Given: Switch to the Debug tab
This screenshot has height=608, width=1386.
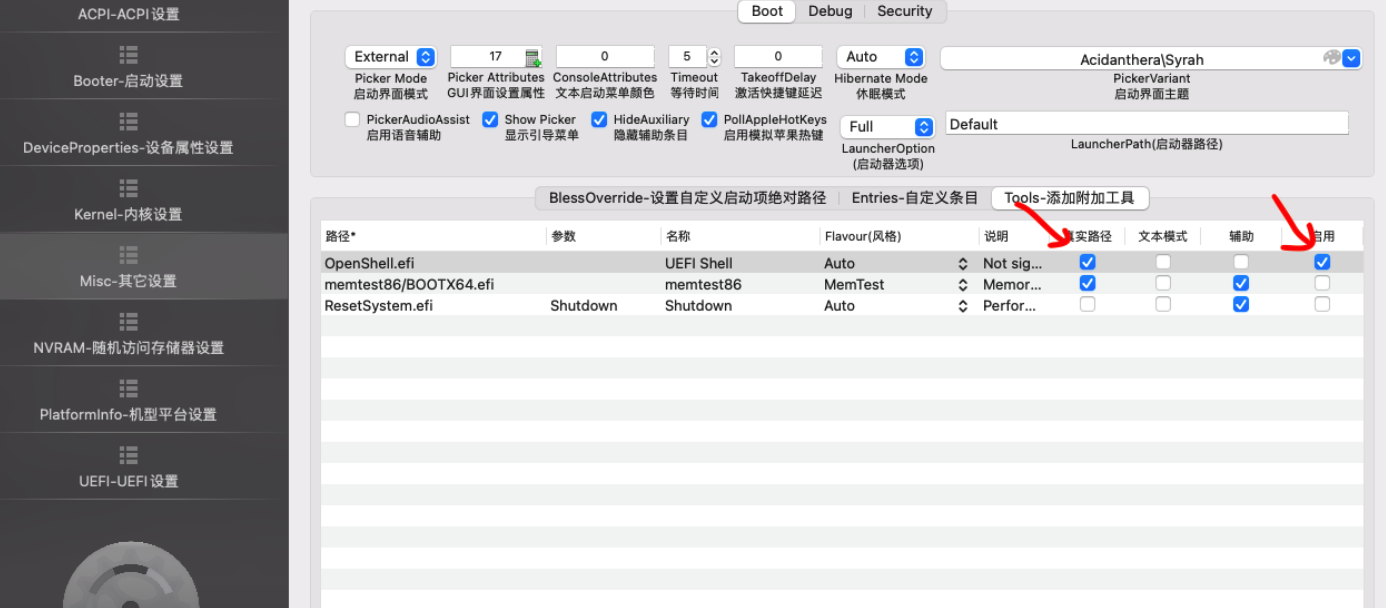Looking at the screenshot, I should coord(830,11).
